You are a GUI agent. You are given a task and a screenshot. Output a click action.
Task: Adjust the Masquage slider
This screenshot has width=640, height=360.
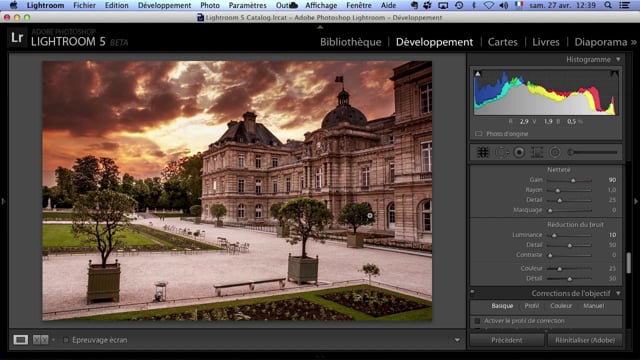550,210
